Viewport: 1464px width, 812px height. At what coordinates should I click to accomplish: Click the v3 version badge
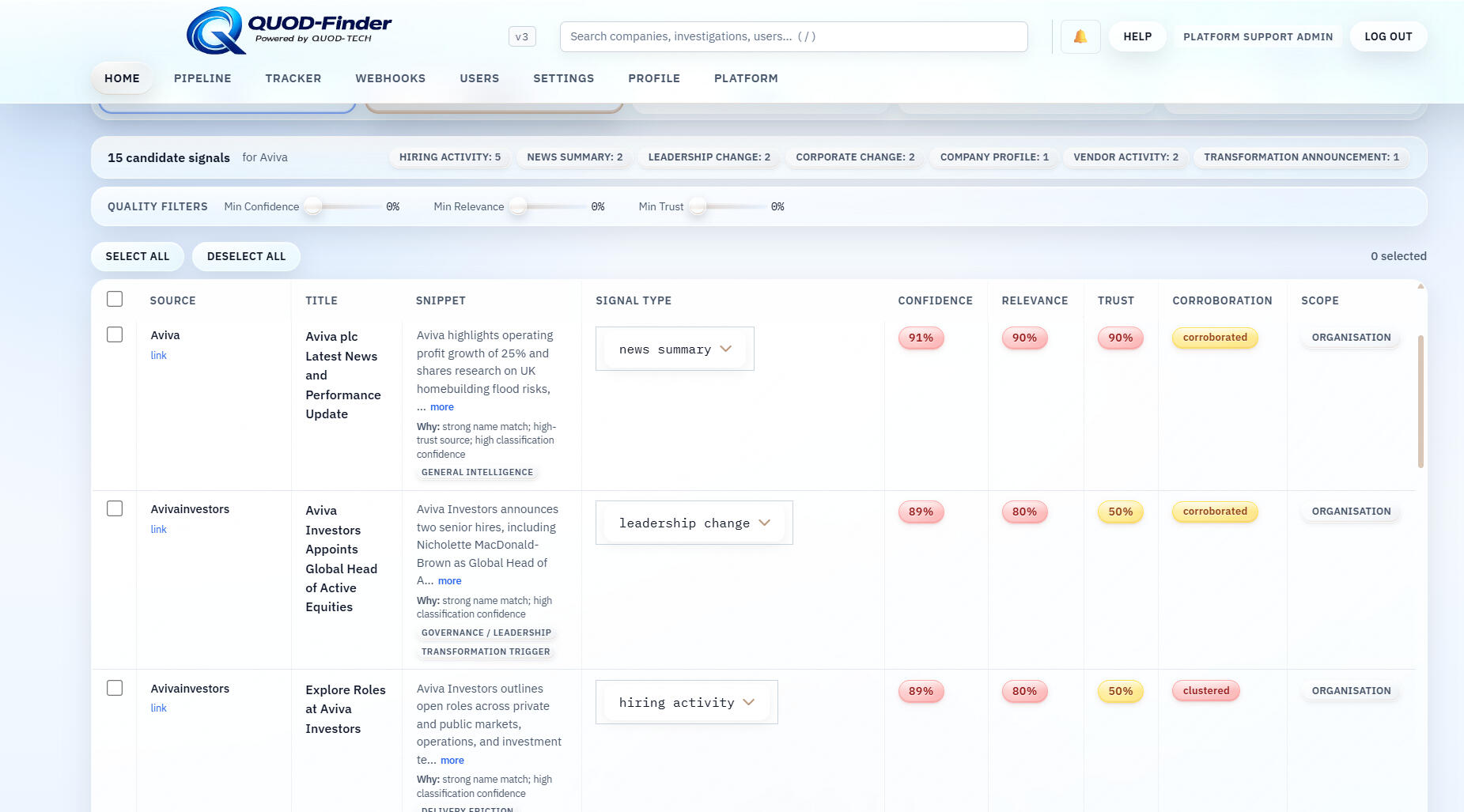tap(522, 36)
